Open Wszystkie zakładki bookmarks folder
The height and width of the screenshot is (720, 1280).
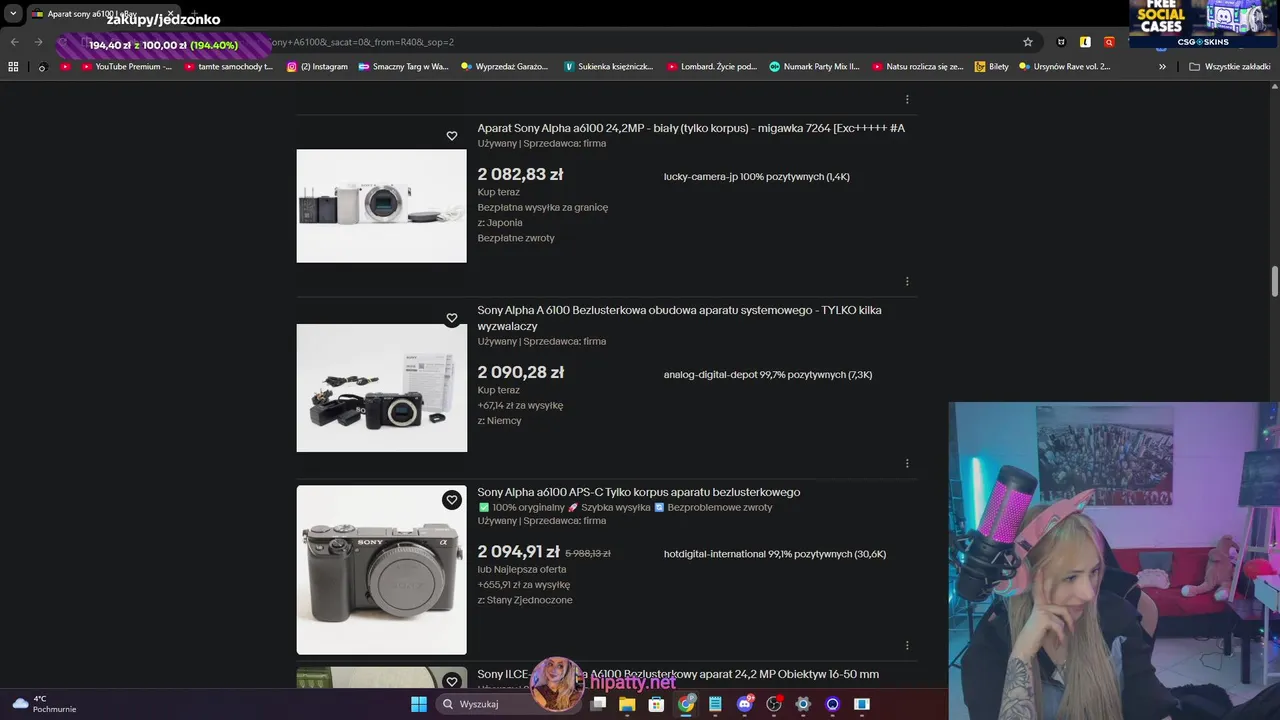1229,67
